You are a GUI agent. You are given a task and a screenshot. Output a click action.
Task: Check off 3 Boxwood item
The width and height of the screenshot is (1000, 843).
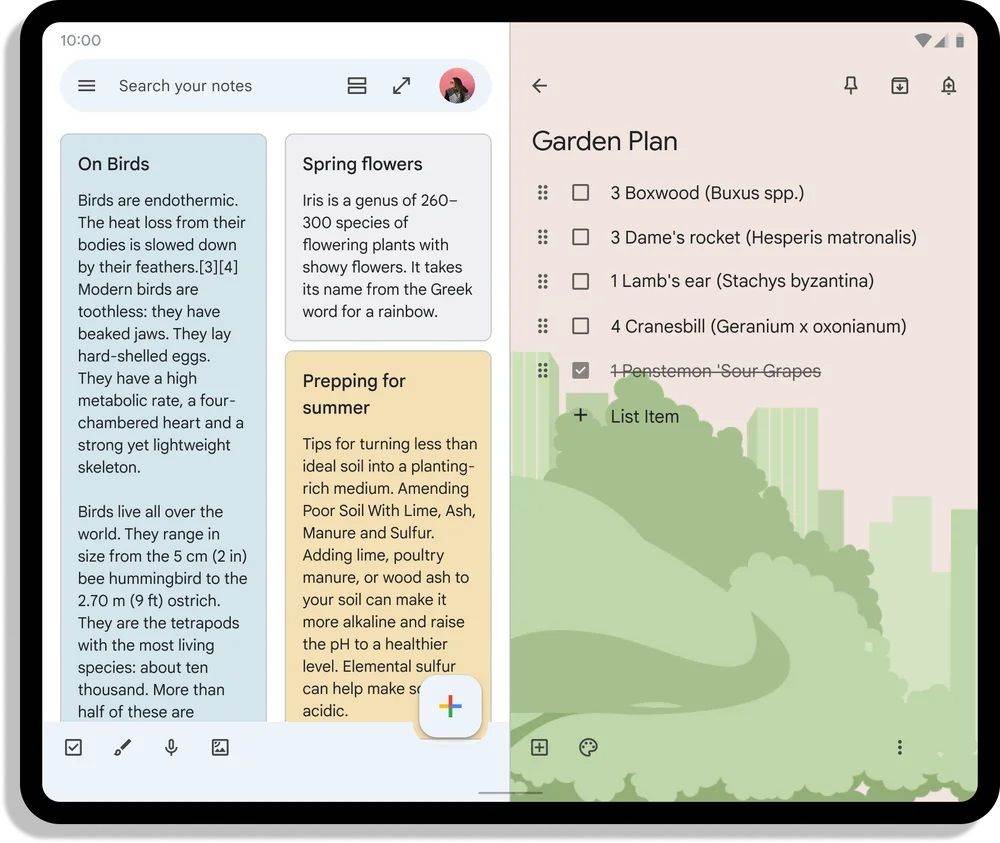(x=580, y=192)
